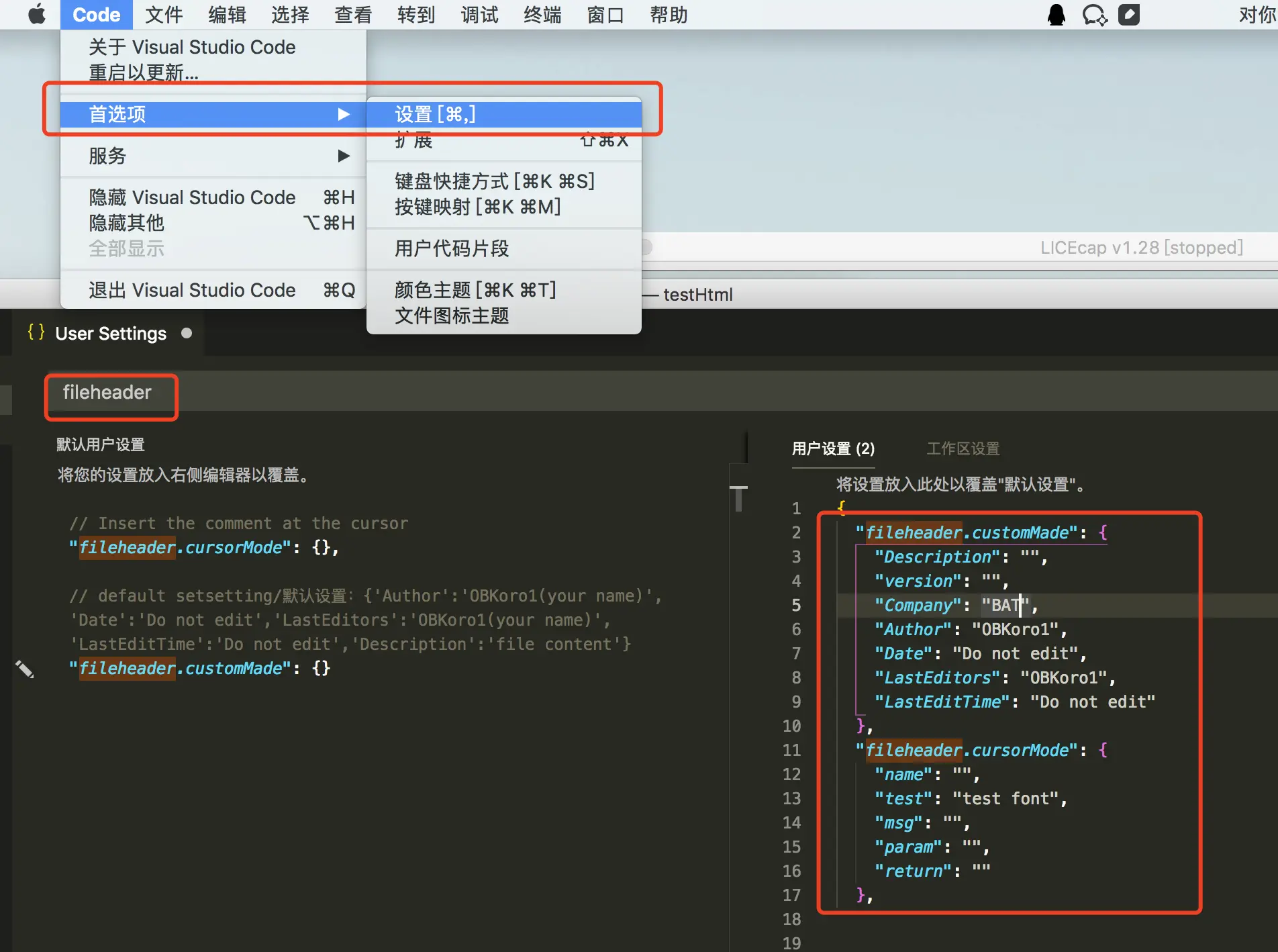1278x952 pixels.
Task: Open the 帮助 menu
Action: click(x=669, y=15)
